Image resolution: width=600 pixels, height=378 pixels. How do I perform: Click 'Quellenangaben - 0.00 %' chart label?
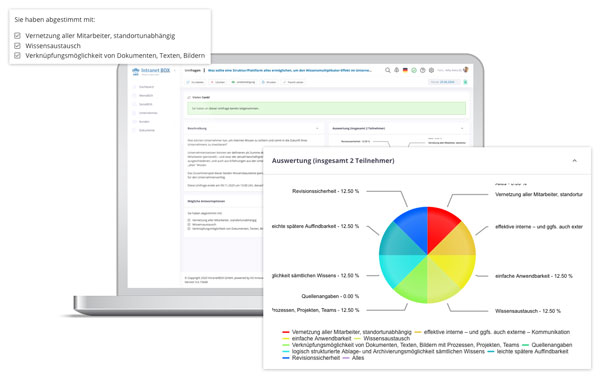pyautogui.click(x=330, y=296)
